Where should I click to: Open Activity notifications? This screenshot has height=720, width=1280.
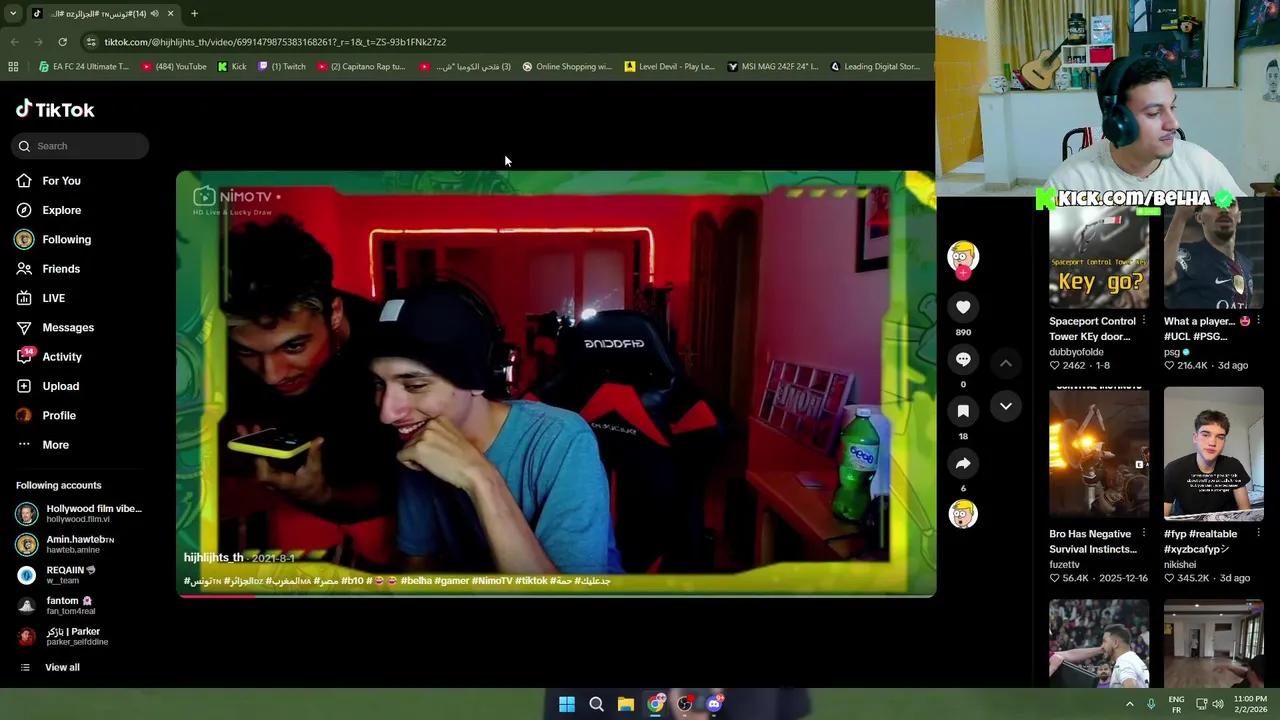pyautogui.click(x=62, y=357)
